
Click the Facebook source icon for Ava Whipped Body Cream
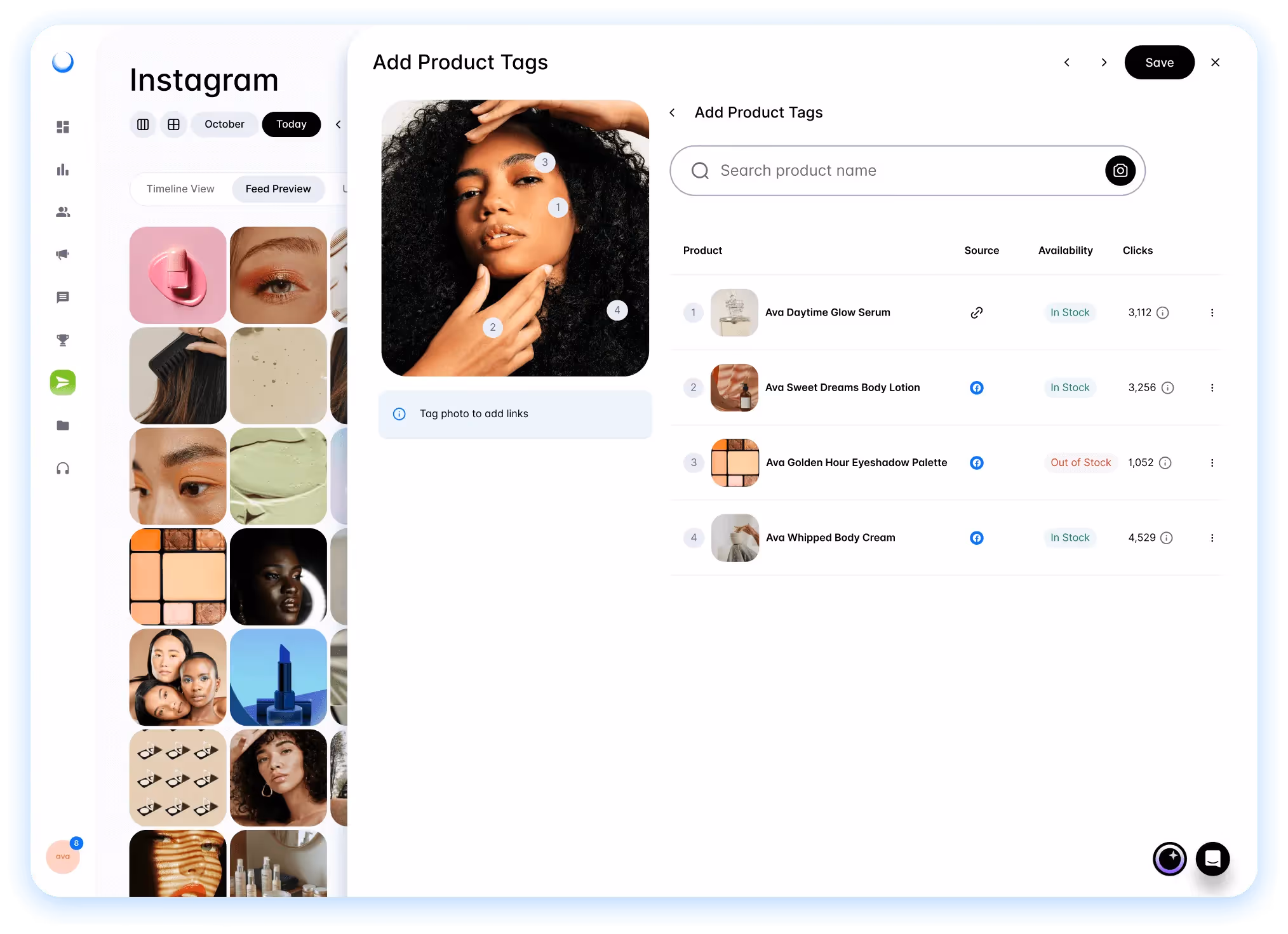[977, 538]
